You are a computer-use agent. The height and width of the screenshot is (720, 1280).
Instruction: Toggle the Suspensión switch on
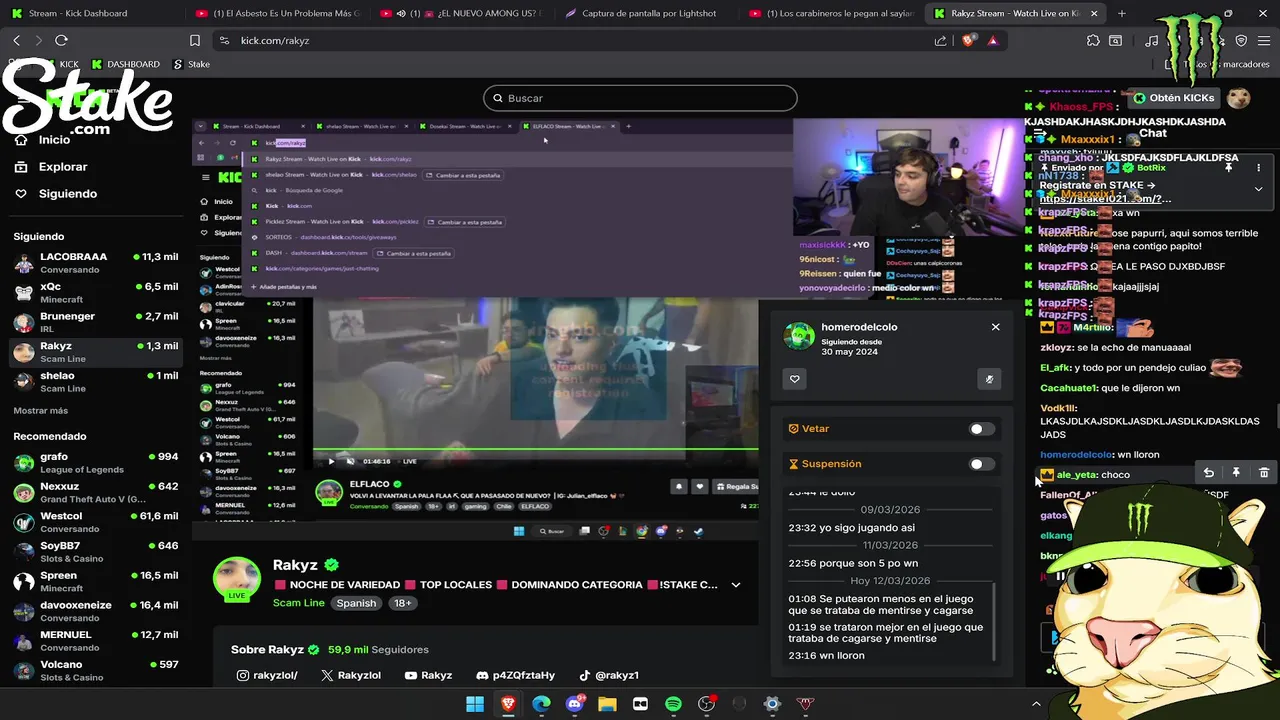(x=982, y=464)
